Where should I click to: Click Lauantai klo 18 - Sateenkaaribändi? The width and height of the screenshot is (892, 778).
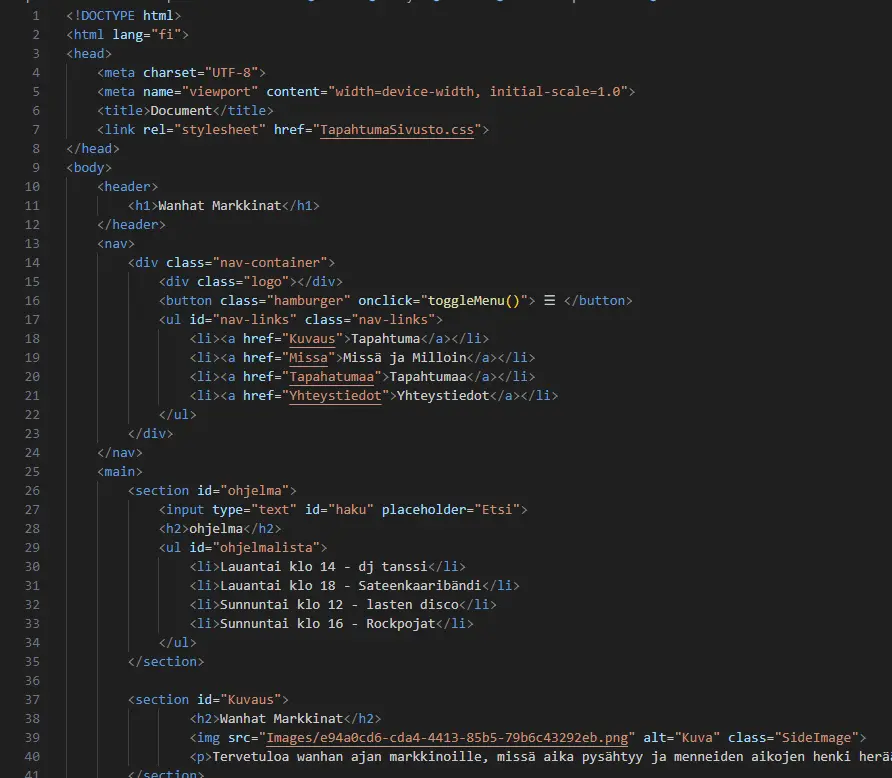(x=350, y=586)
